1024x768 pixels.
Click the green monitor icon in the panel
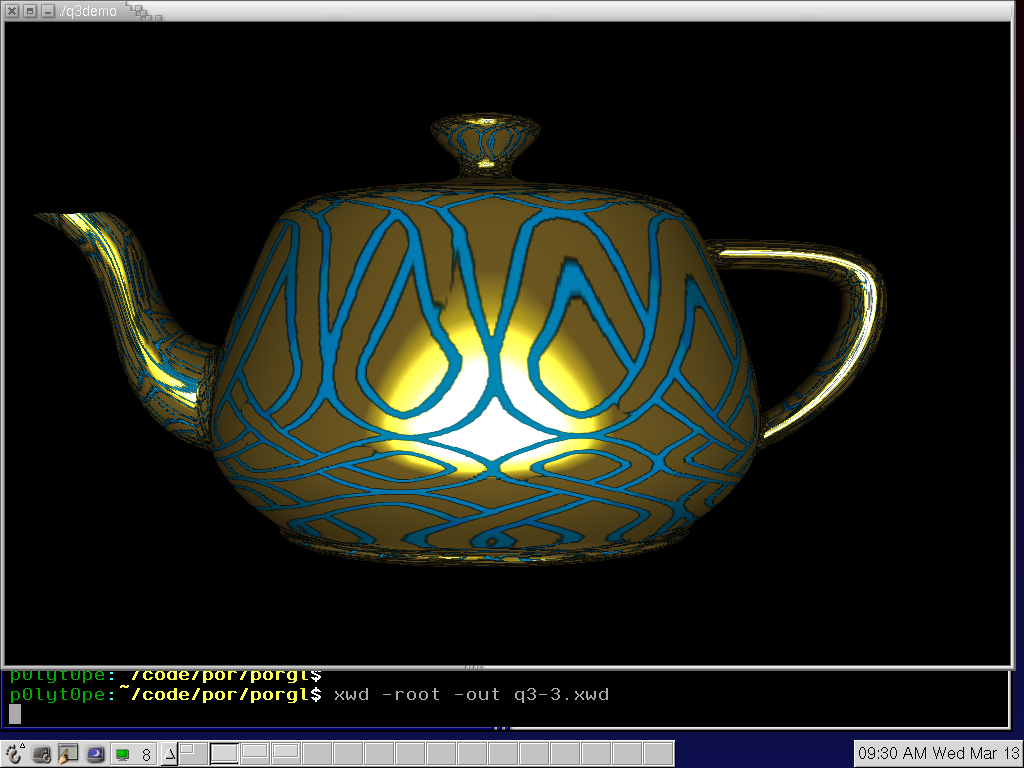122,755
